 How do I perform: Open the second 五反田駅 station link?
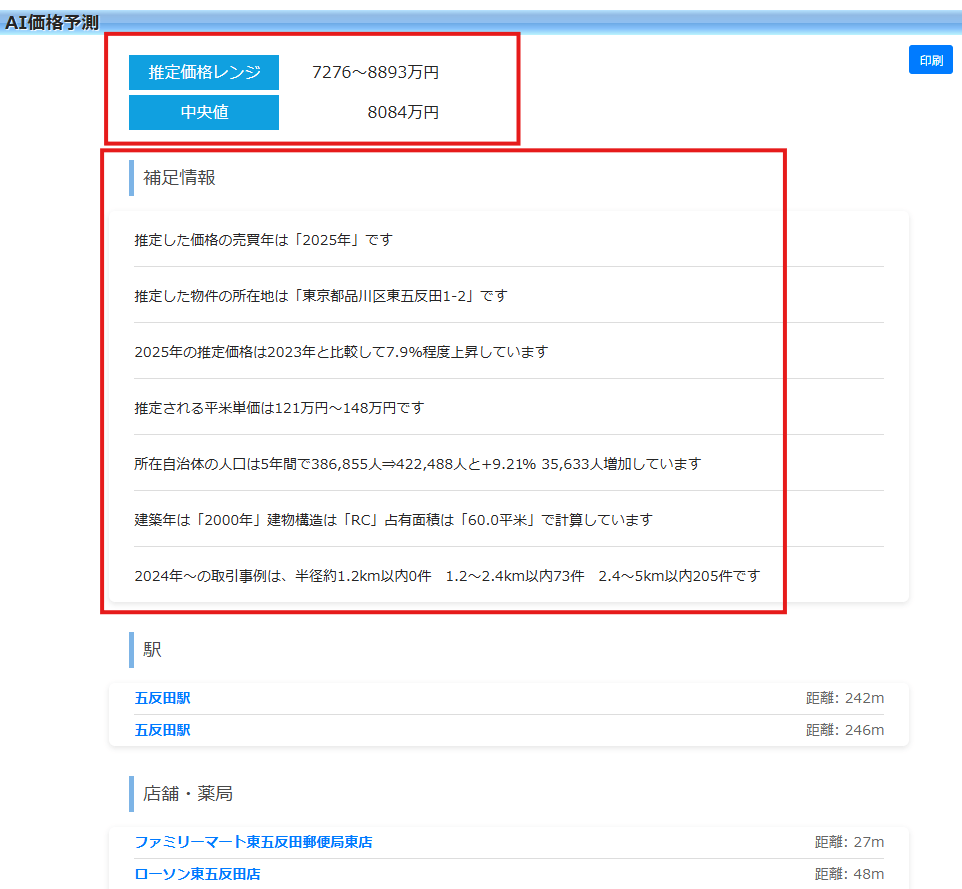click(163, 730)
